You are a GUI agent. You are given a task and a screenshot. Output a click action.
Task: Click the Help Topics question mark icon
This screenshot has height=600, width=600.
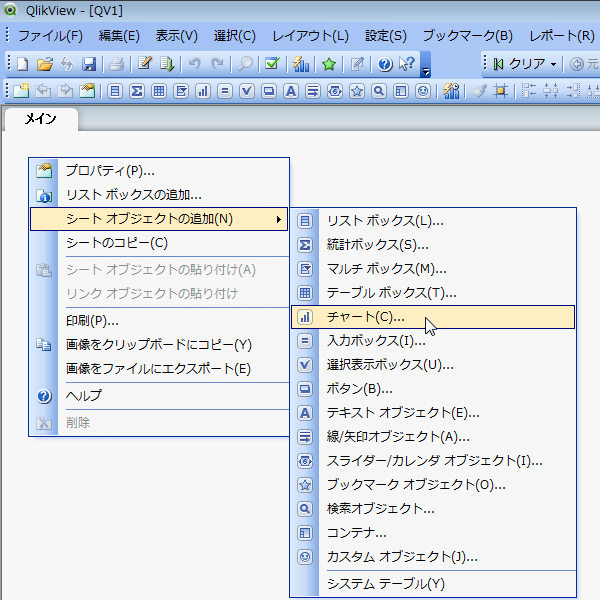(x=385, y=64)
